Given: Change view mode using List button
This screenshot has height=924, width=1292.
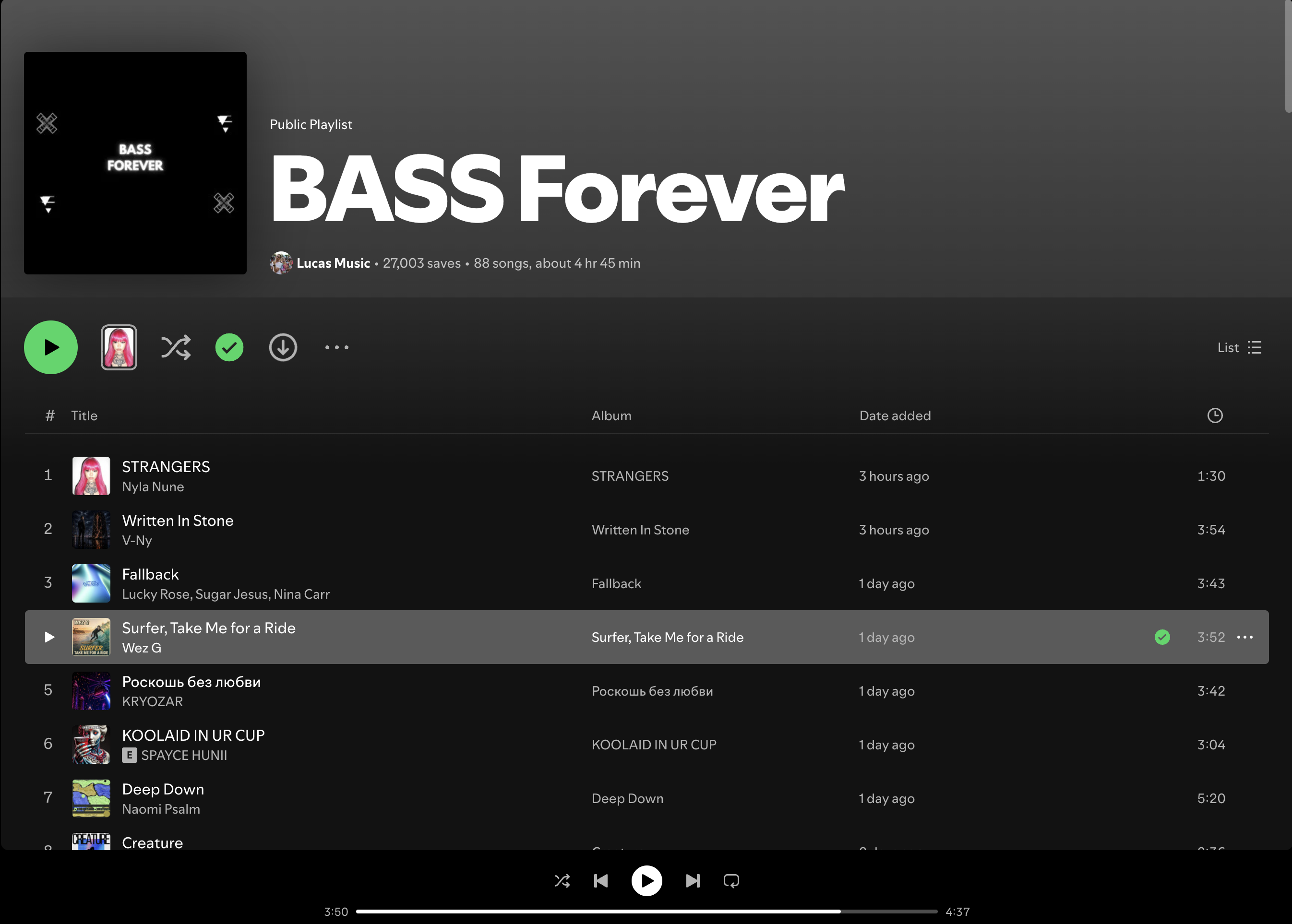Looking at the screenshot, I should click(1239, 348).
